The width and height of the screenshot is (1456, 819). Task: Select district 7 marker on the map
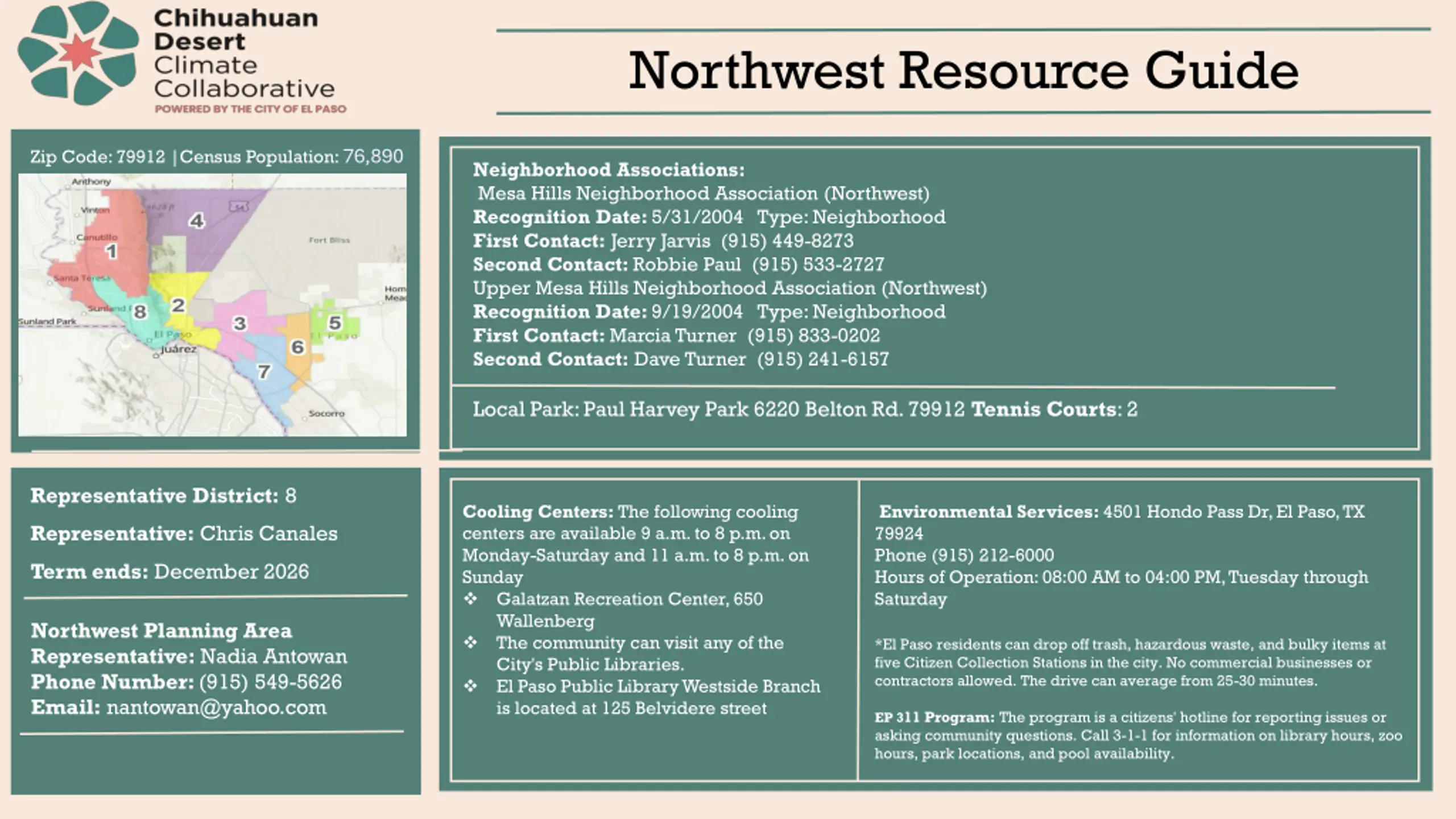263,372
